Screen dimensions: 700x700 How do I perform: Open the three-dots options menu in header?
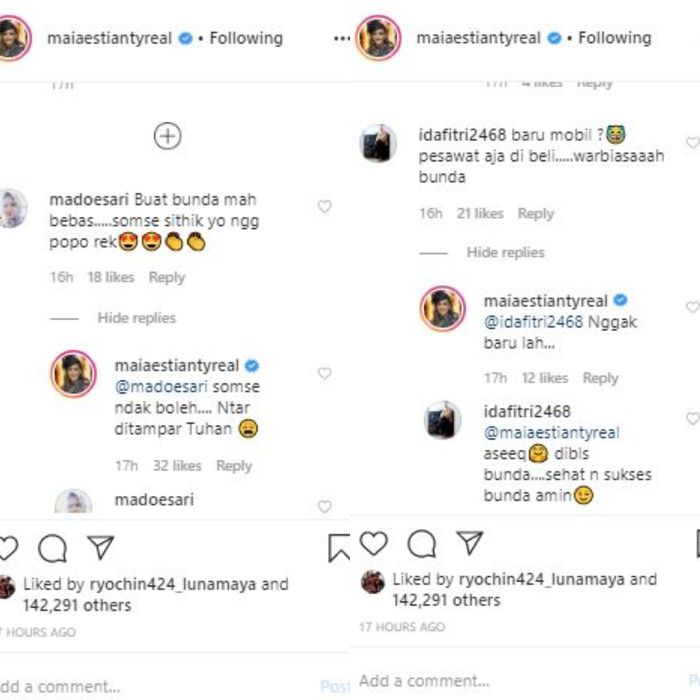click(x=342, y=39)
